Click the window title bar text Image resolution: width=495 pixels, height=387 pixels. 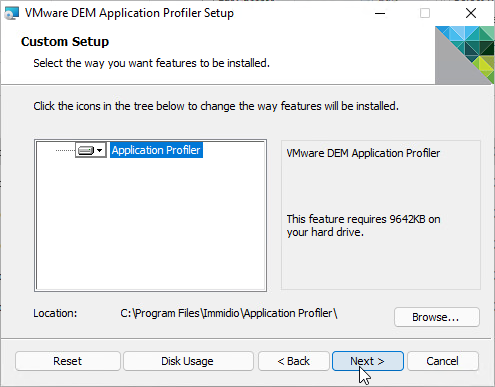pyautogui.click(x=129, y=13)
